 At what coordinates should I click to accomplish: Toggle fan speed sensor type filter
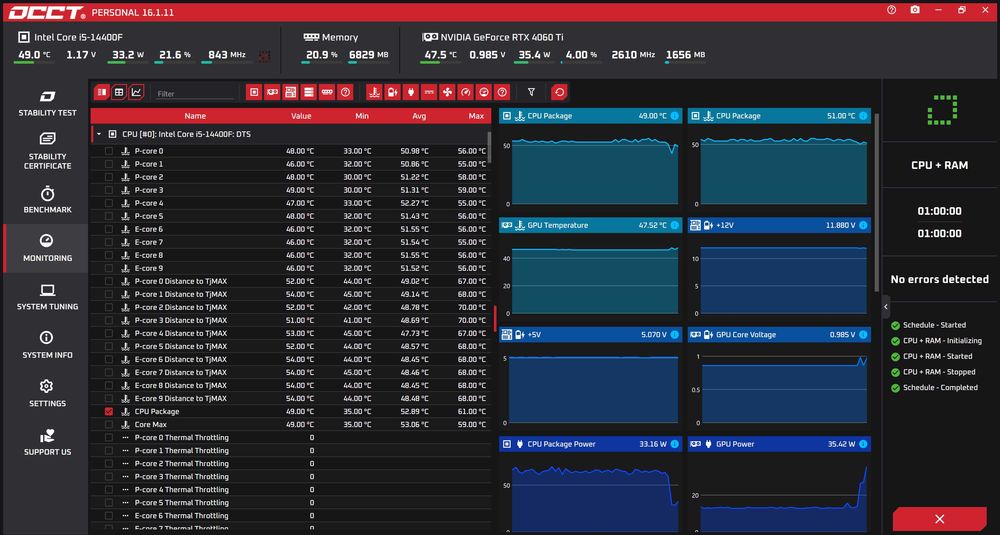[447, 92]
